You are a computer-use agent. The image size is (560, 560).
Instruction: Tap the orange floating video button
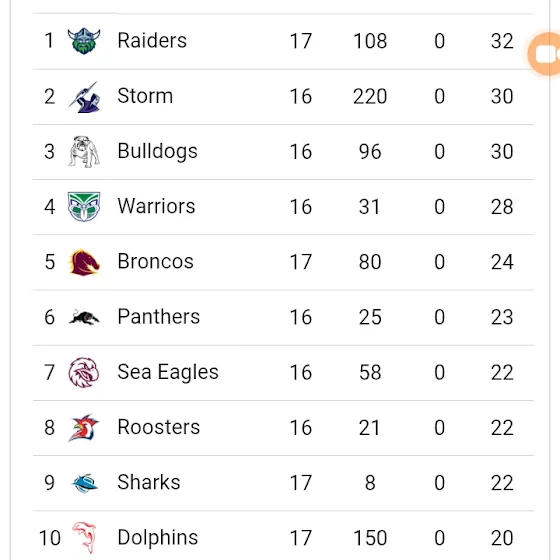click(544, 54)
